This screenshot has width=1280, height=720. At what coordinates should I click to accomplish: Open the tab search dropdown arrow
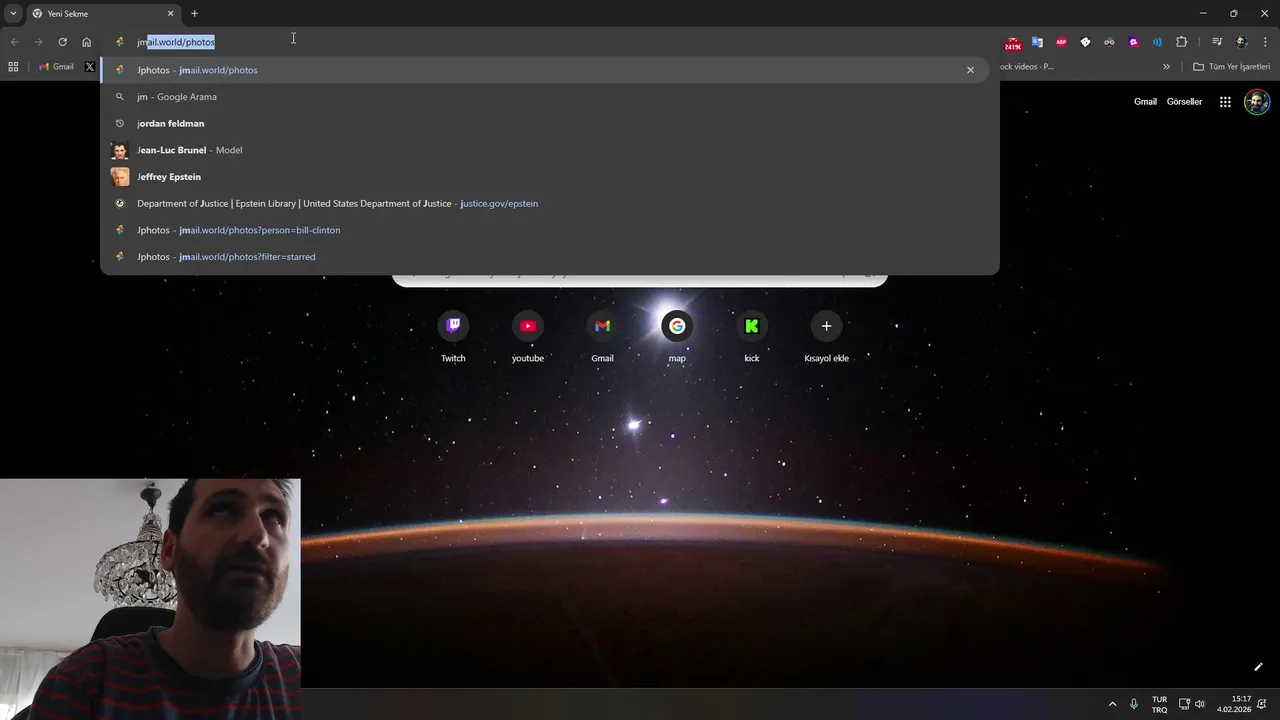pyautogui.click(x=13, y=14)
